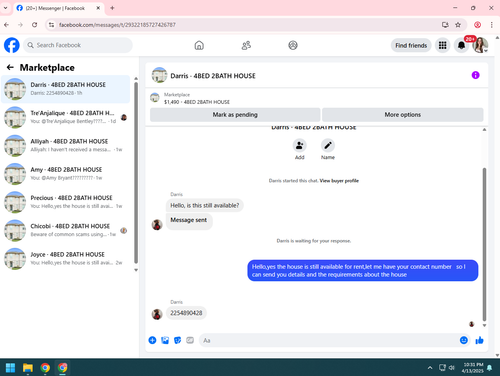
Task: Open the emoji picker smiley icon
Action: click(464, 340)
